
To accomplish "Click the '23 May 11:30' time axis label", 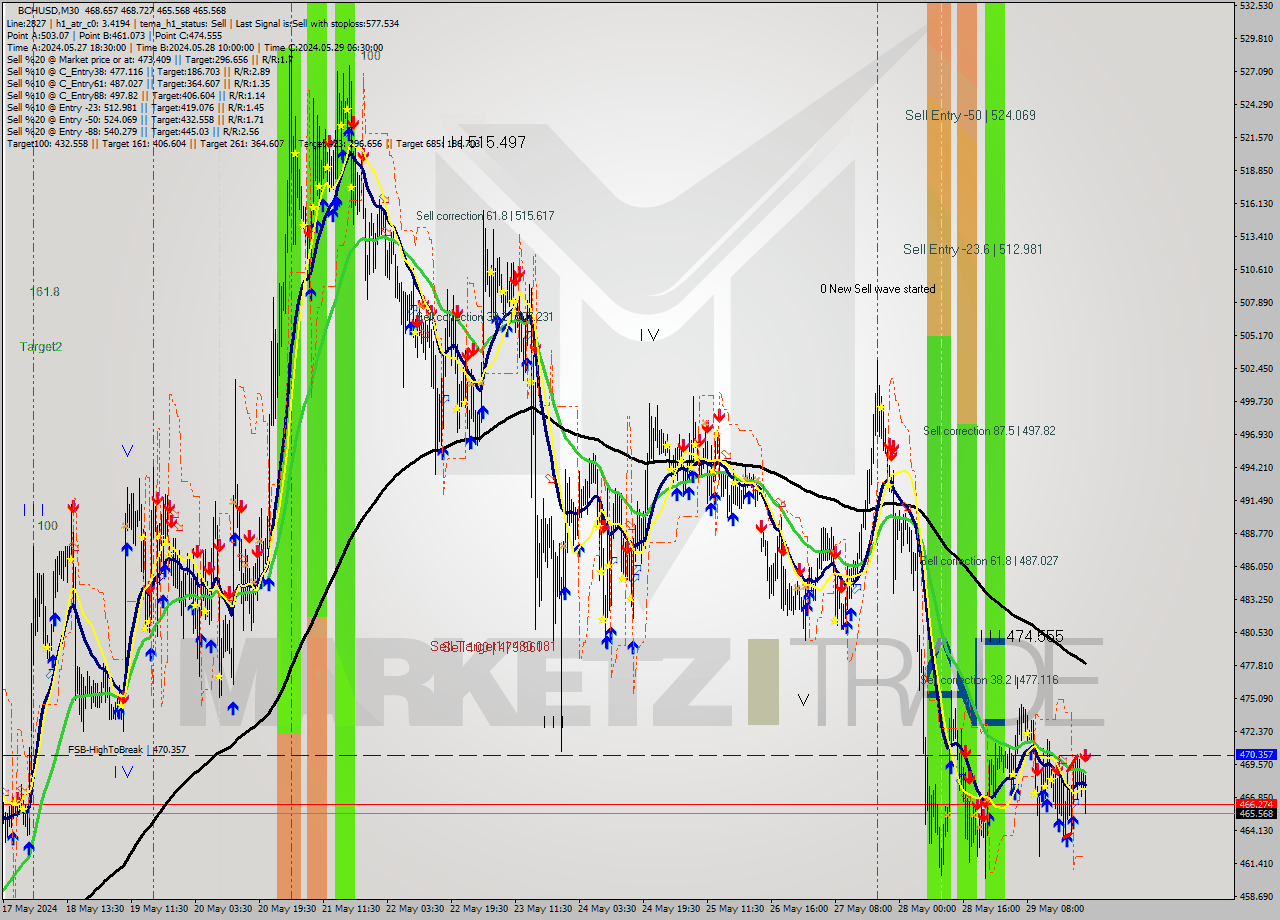I will point(545,909).
